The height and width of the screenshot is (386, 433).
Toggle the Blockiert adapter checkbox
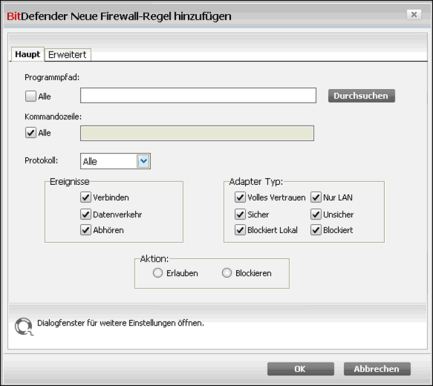tap(316, 230)
